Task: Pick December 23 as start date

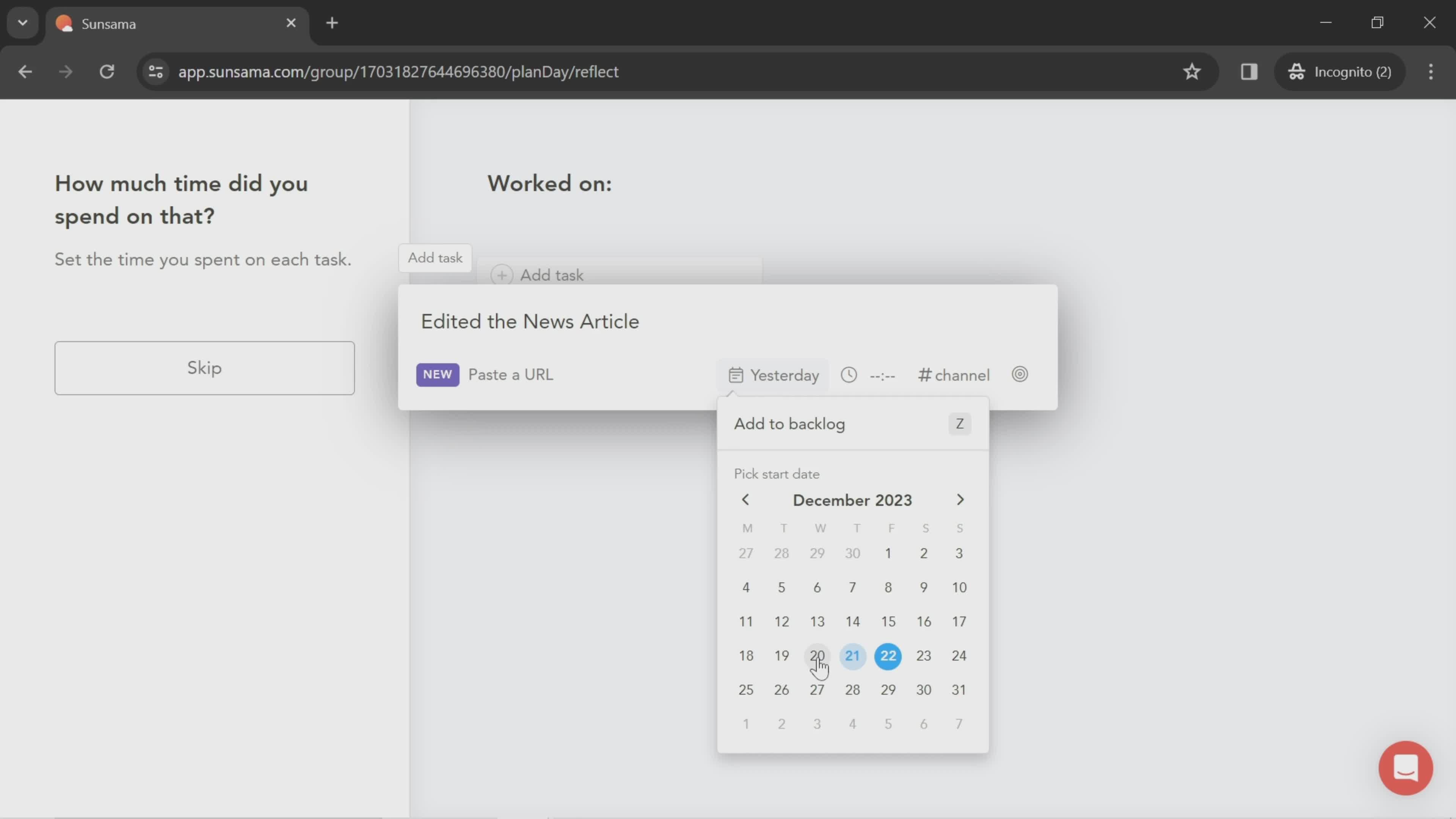Action: point(924,656)
